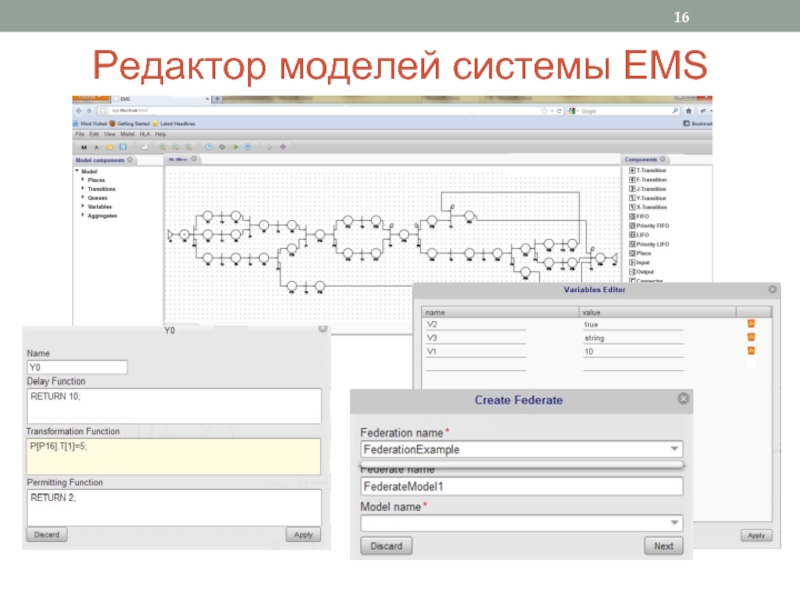This screenshot has width=800, height=600.
Task: Select the Place component icon
Action: pos(632,253)
